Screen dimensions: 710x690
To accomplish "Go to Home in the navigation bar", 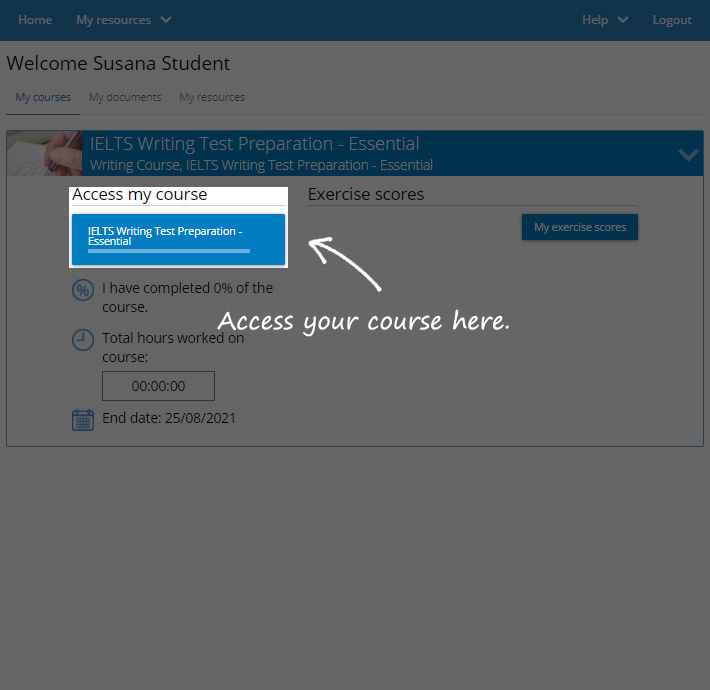I will tap(35, 20).
